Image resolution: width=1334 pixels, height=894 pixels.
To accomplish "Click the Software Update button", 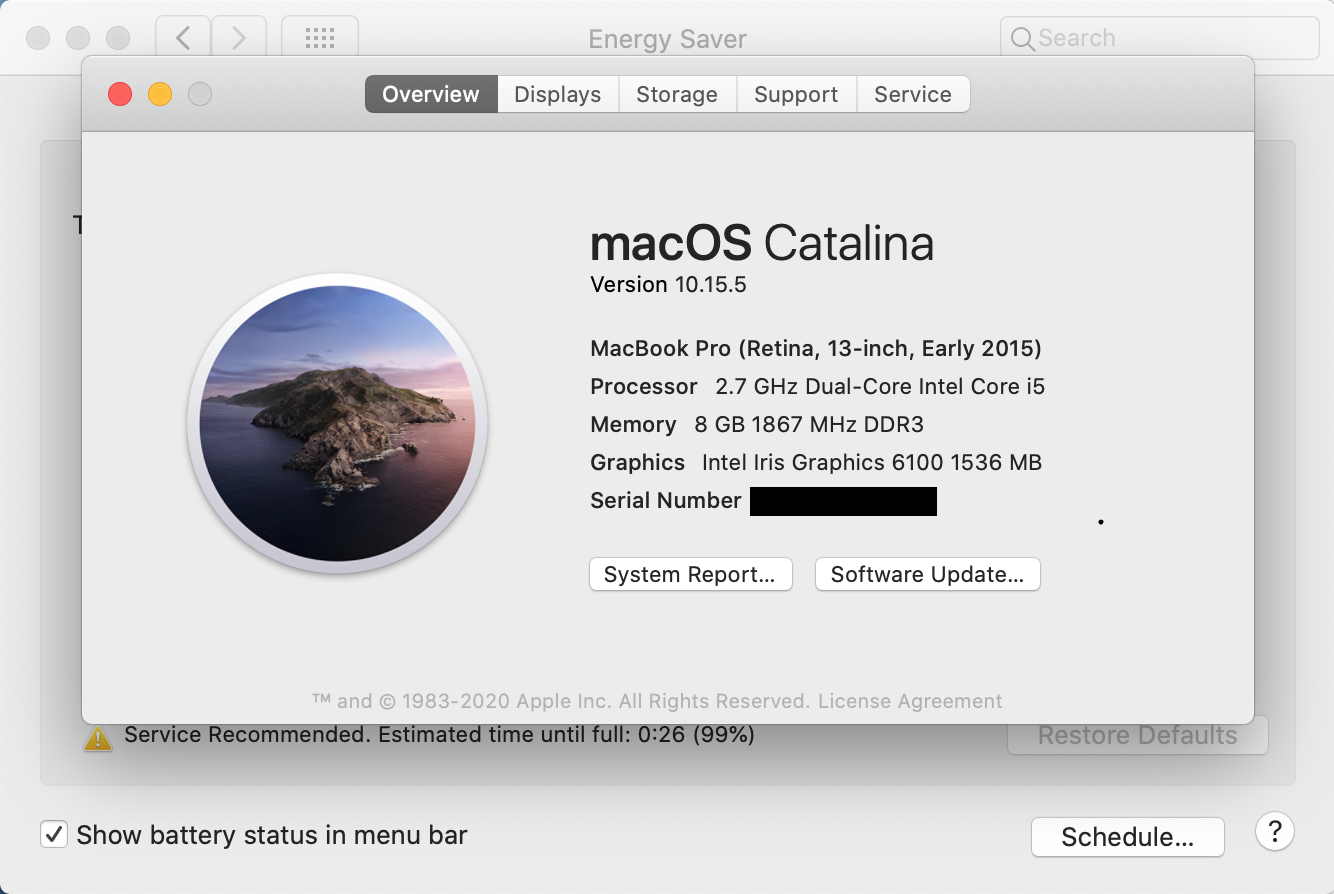I will [928, 574].
